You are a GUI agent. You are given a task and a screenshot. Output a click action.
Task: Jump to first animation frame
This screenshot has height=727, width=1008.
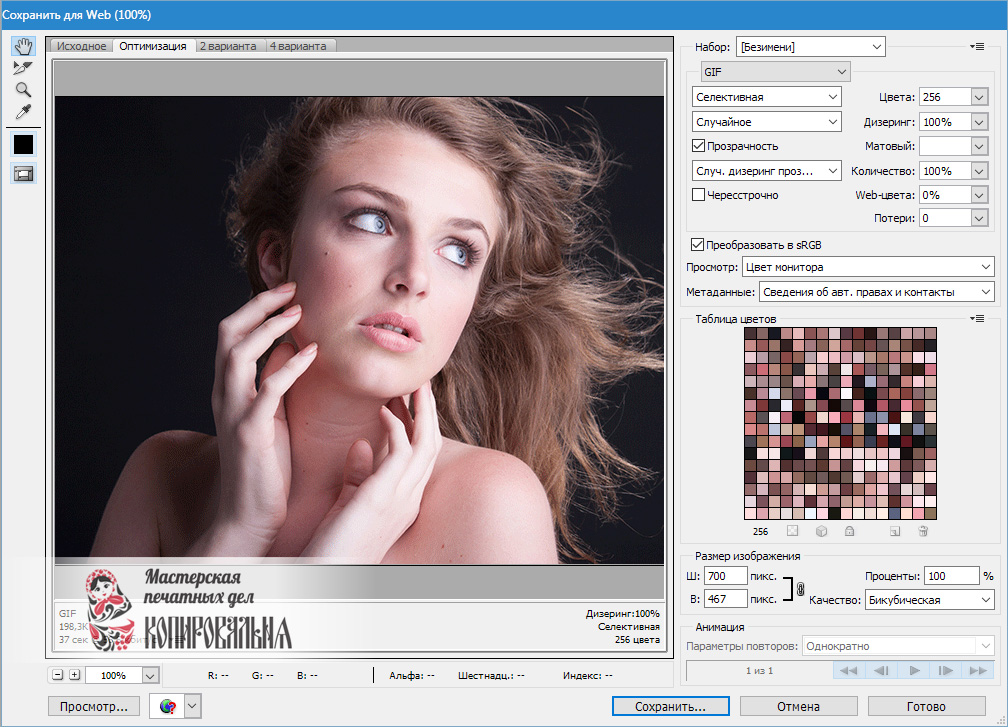[849, 670]
